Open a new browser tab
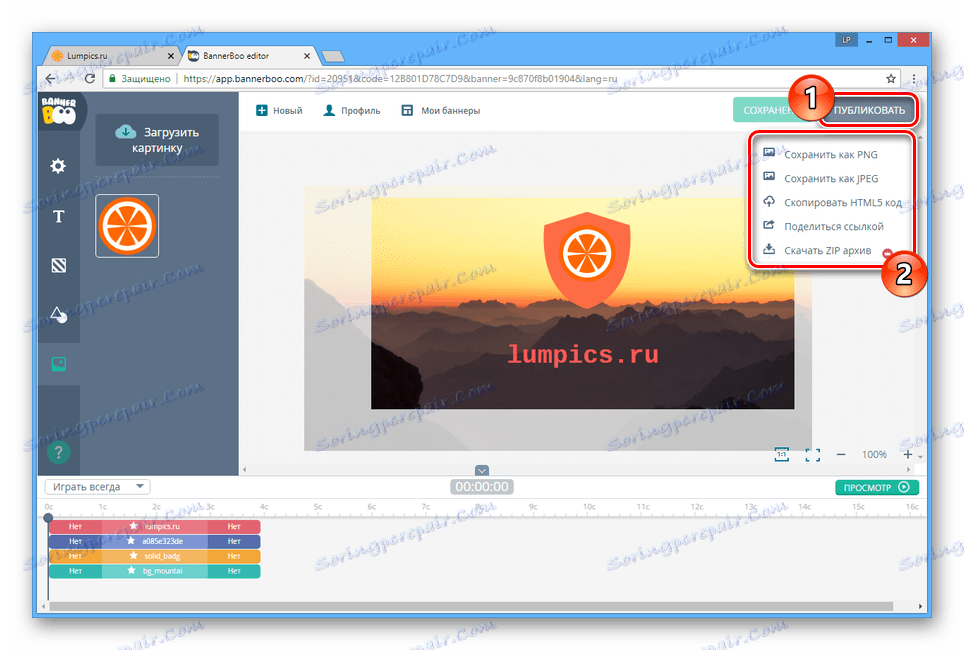Image resolution: width=964 pixels, height=650 pixels. click(333, 57)
